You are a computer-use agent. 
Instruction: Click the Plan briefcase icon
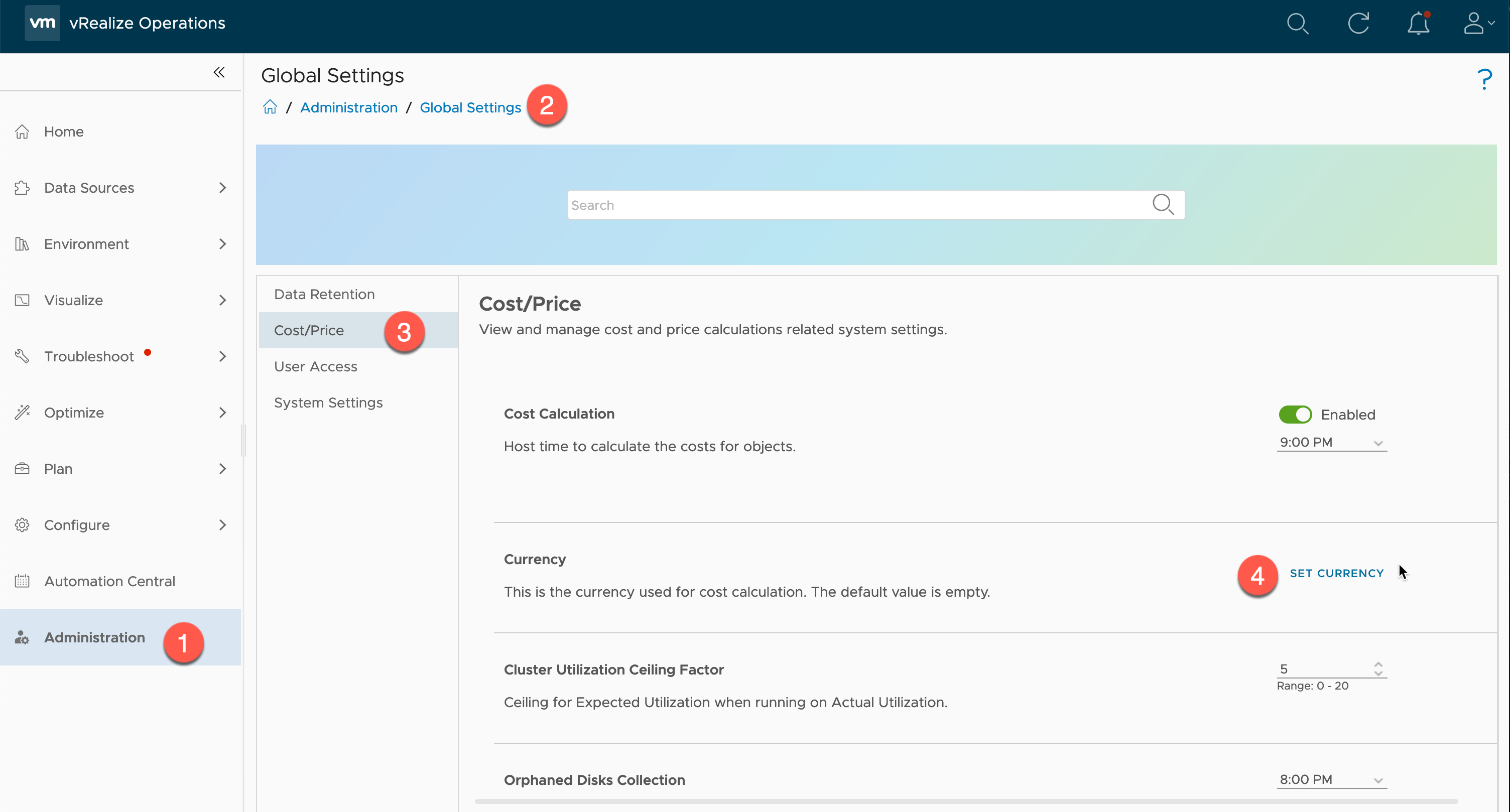pos(22,469)
